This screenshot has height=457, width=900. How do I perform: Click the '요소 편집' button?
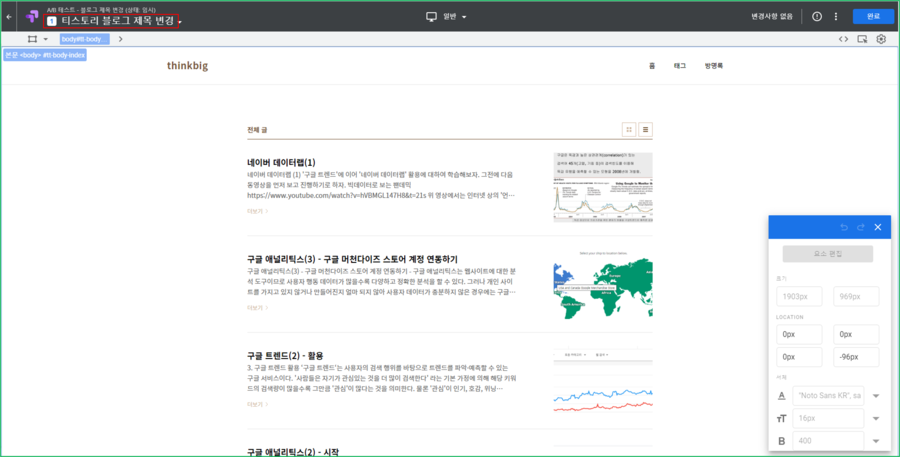828,254
